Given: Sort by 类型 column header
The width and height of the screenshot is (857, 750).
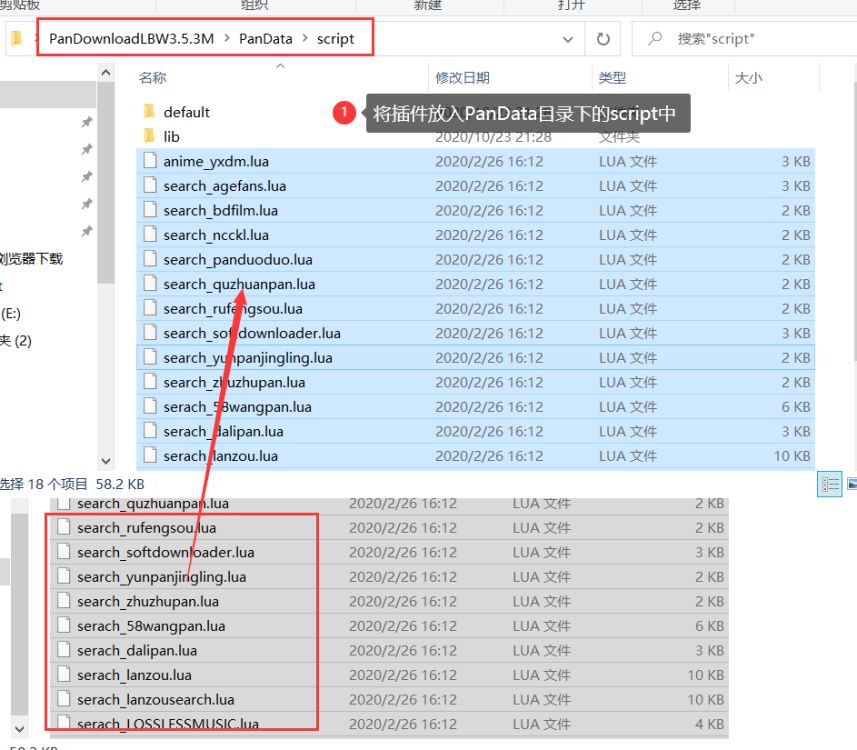Looking at the screenshot, I should 612,78.
